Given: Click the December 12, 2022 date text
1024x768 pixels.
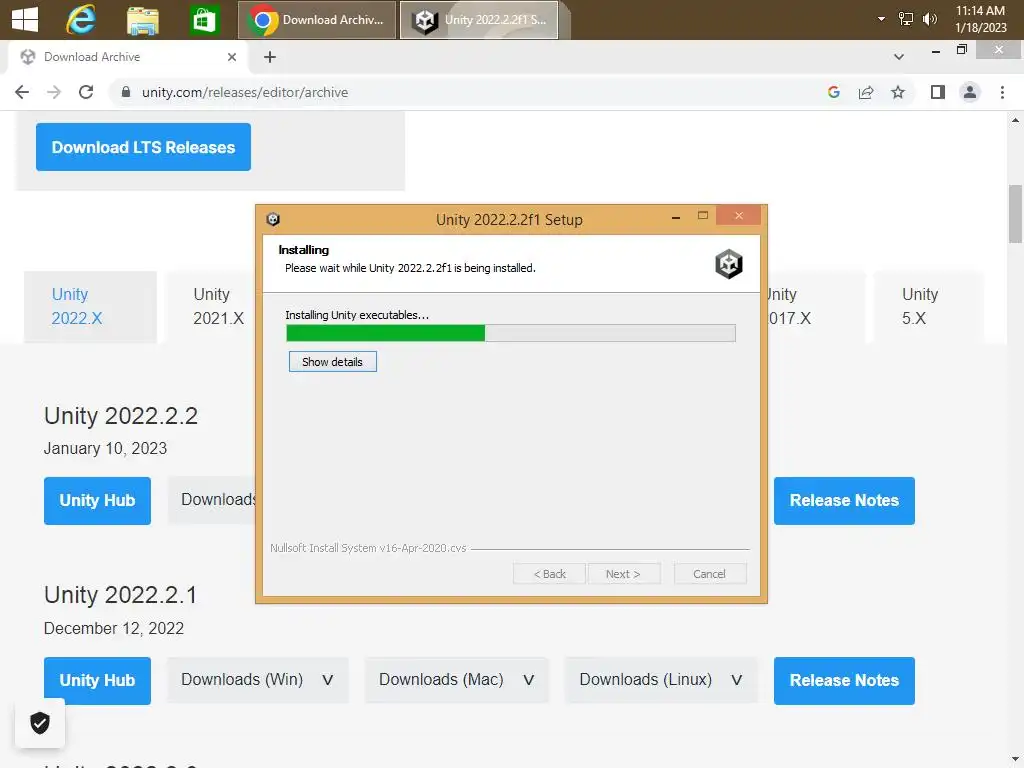Looking at the screenshot, I should (x=114, y=628).
